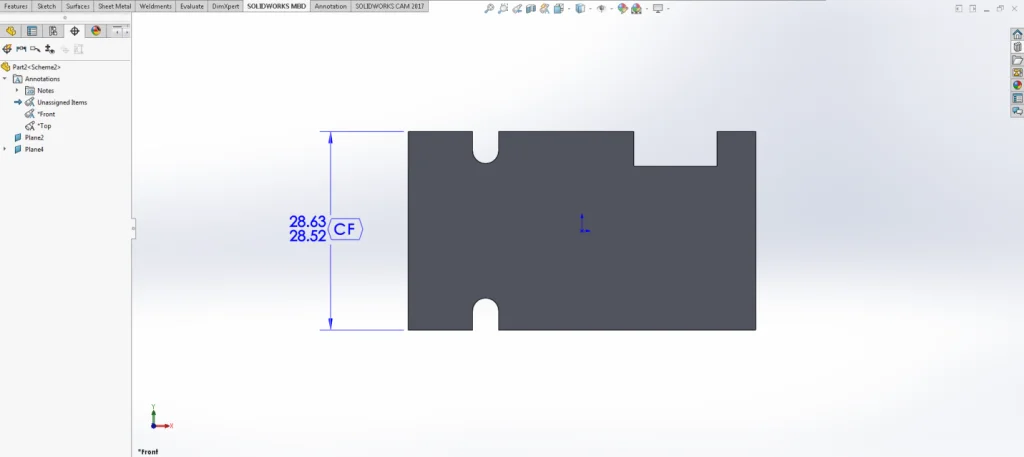Click the 28.63 dimension value
This screenshot has width=1024, height=457.
(x=307, y=221)
